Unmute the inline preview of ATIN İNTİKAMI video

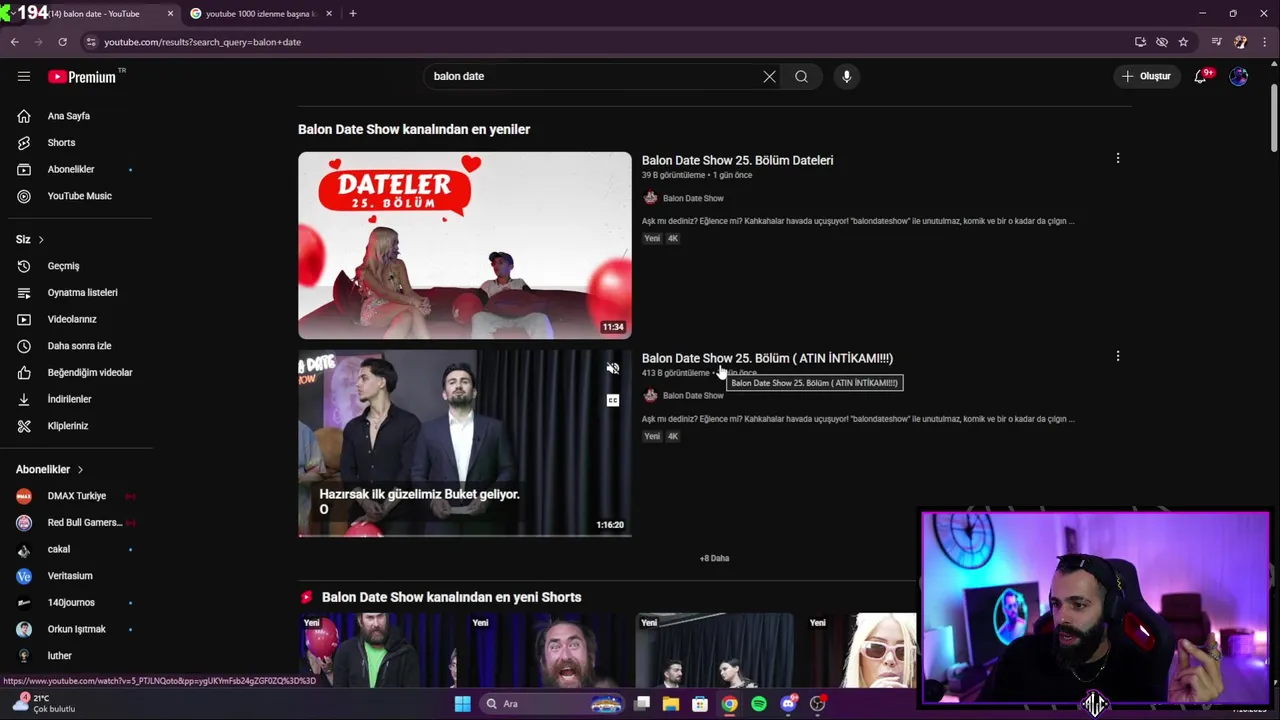pos(613,369)
